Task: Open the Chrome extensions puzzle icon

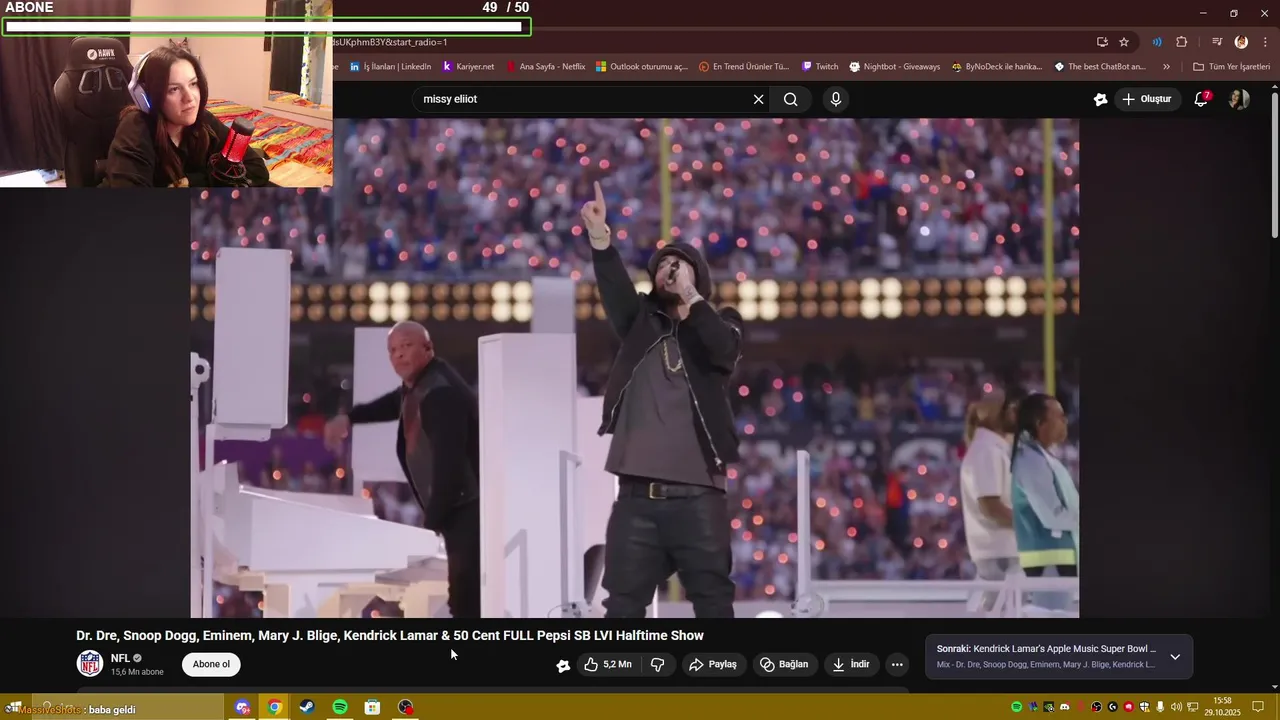Action: (1181, 42)
